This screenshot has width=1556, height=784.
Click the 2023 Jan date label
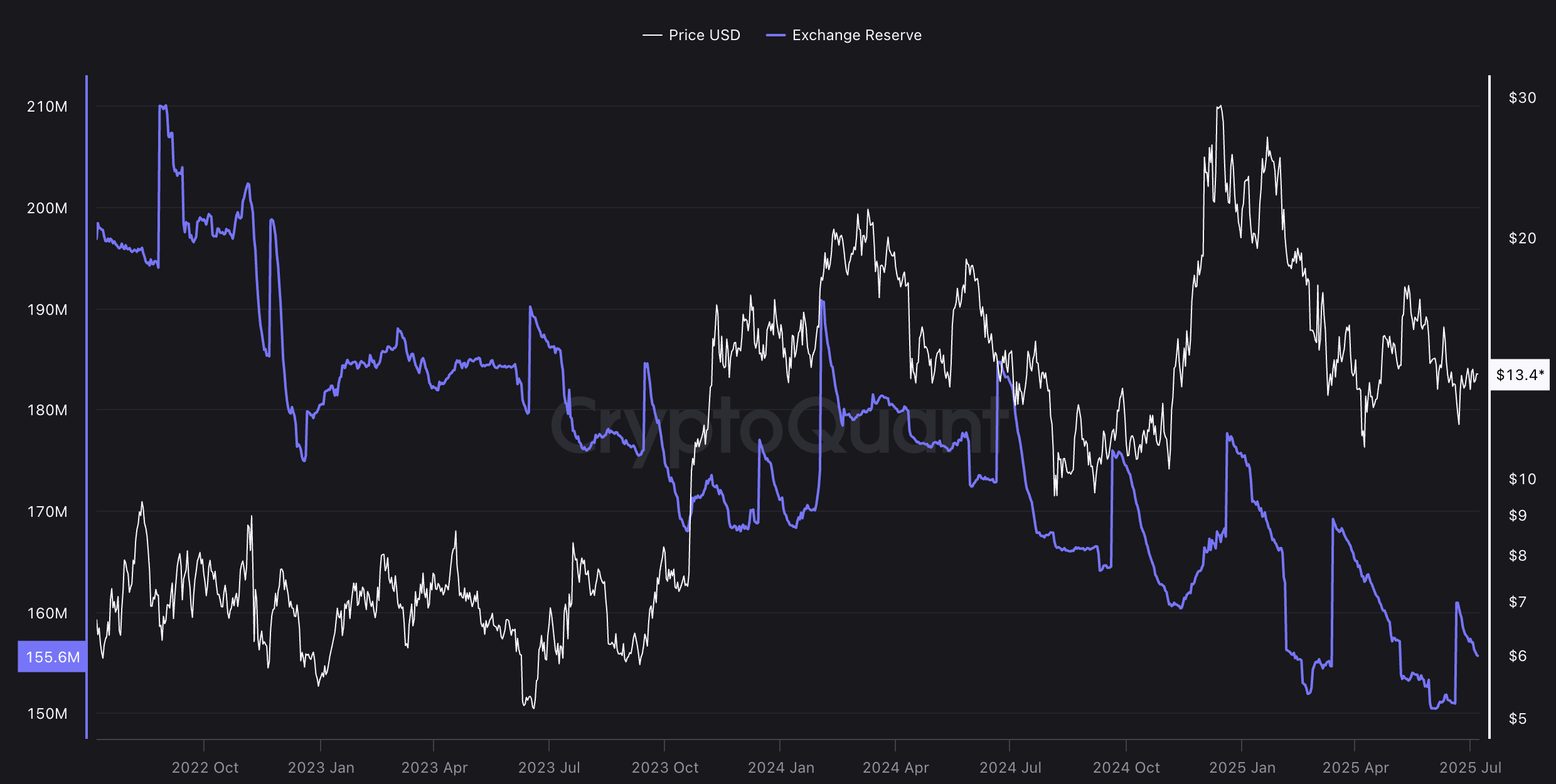coord(321,768)
